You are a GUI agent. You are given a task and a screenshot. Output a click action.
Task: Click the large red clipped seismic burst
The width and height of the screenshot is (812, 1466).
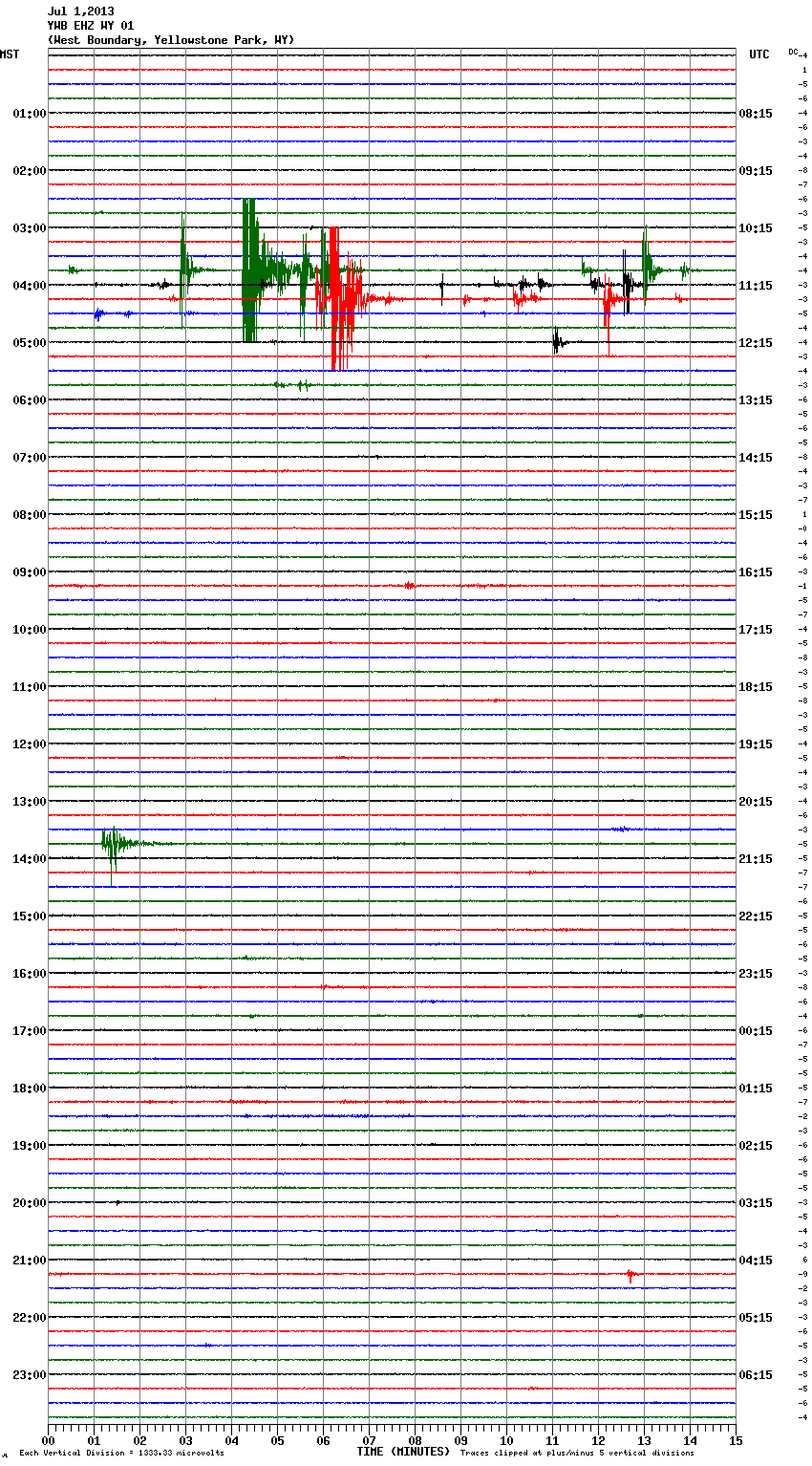click(334, 299)
